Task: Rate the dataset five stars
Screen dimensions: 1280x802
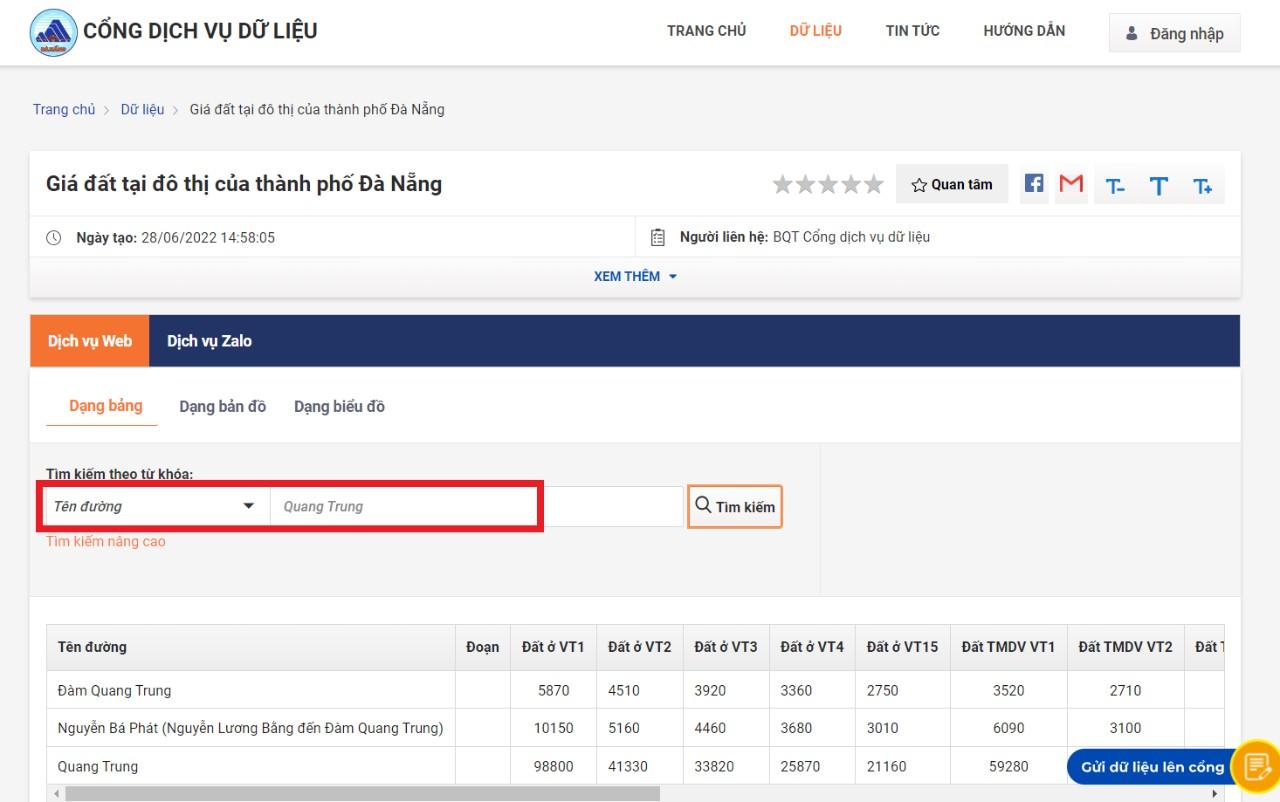Action: pos(874,184)
